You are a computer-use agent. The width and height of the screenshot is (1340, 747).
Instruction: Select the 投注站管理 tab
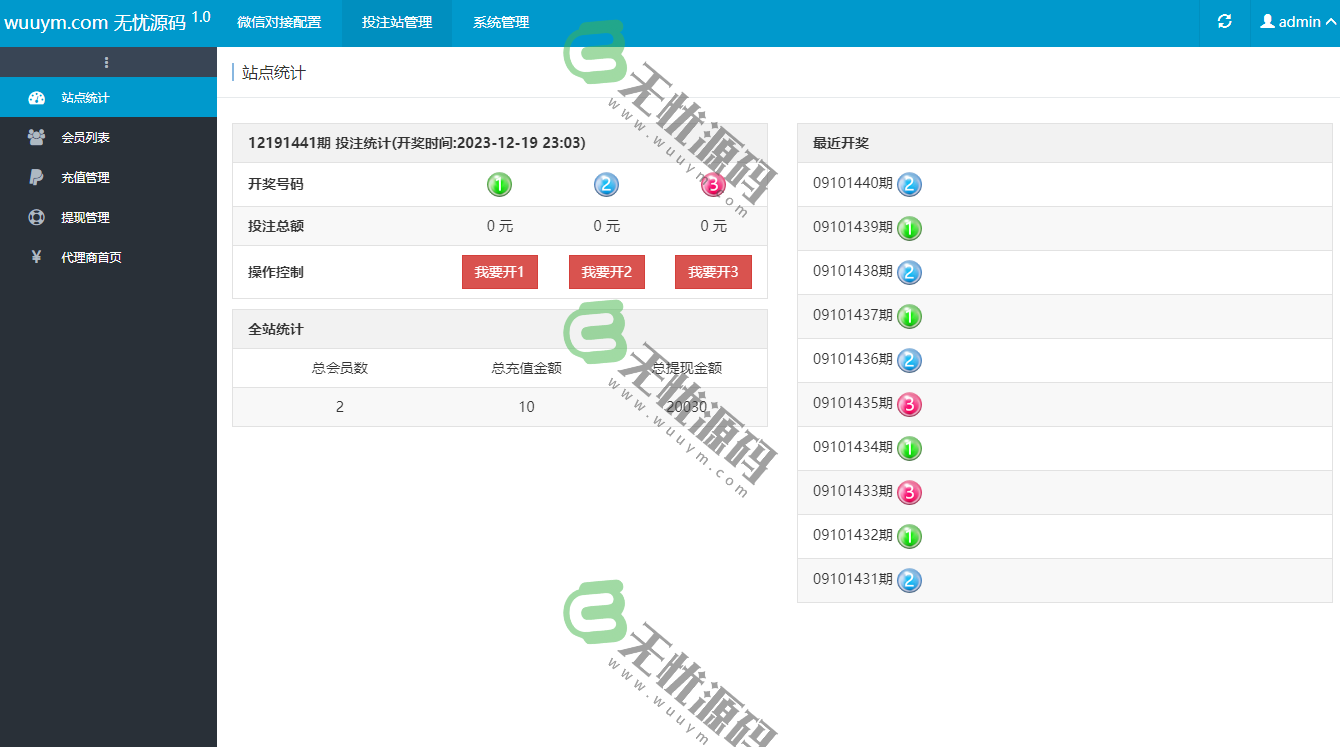[396, 20]
